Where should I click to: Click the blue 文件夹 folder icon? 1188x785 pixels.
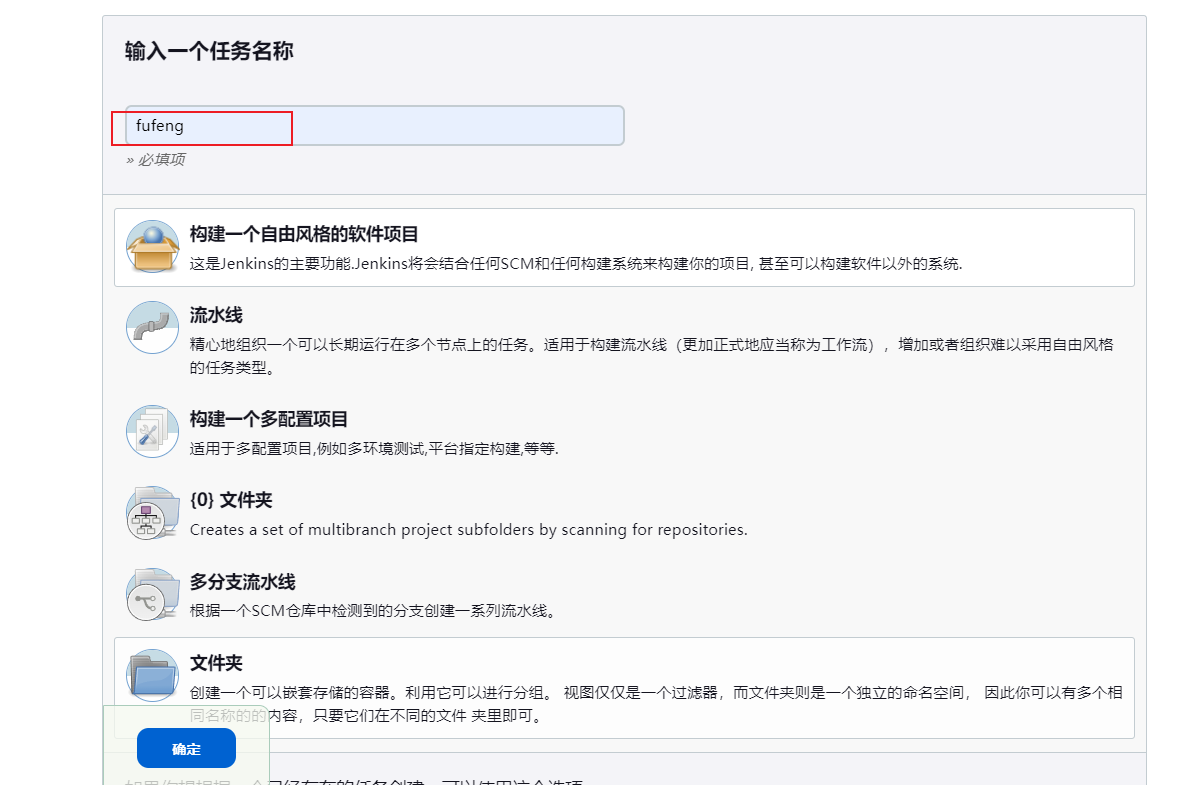[152, 675]
